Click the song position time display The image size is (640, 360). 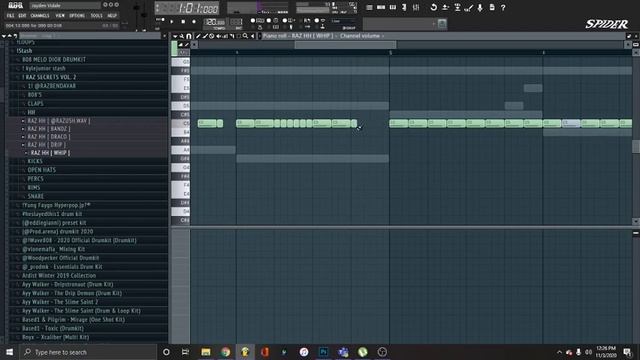tap(187, 8)
